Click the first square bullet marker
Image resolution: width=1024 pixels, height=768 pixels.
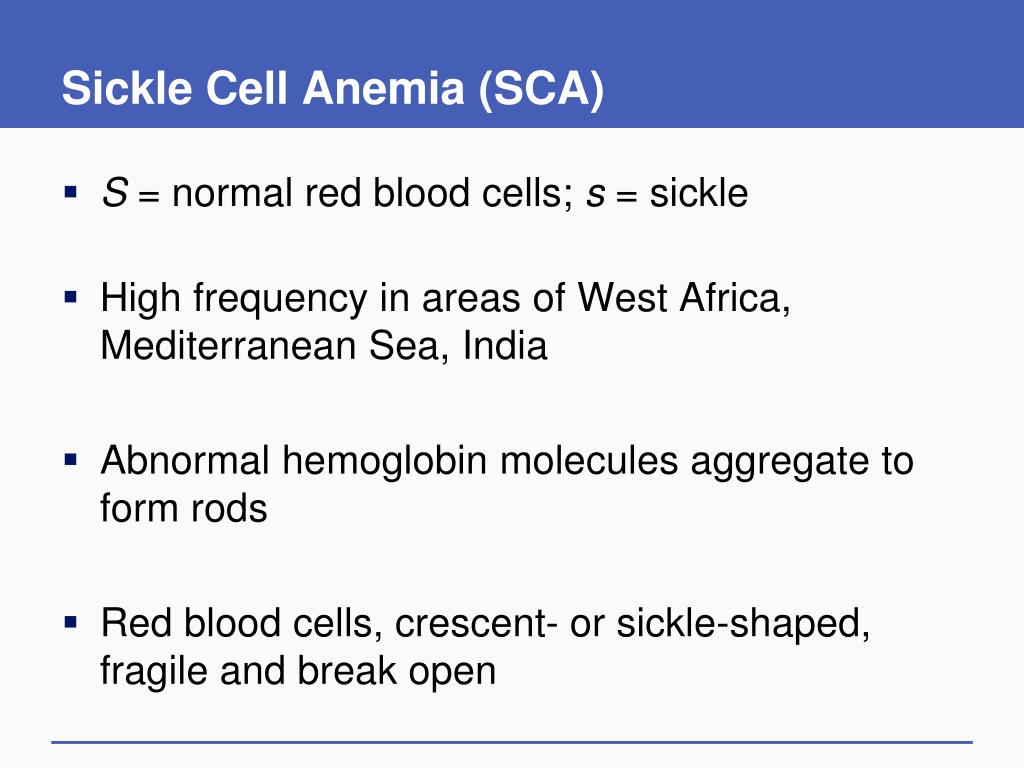coord(71,192)
